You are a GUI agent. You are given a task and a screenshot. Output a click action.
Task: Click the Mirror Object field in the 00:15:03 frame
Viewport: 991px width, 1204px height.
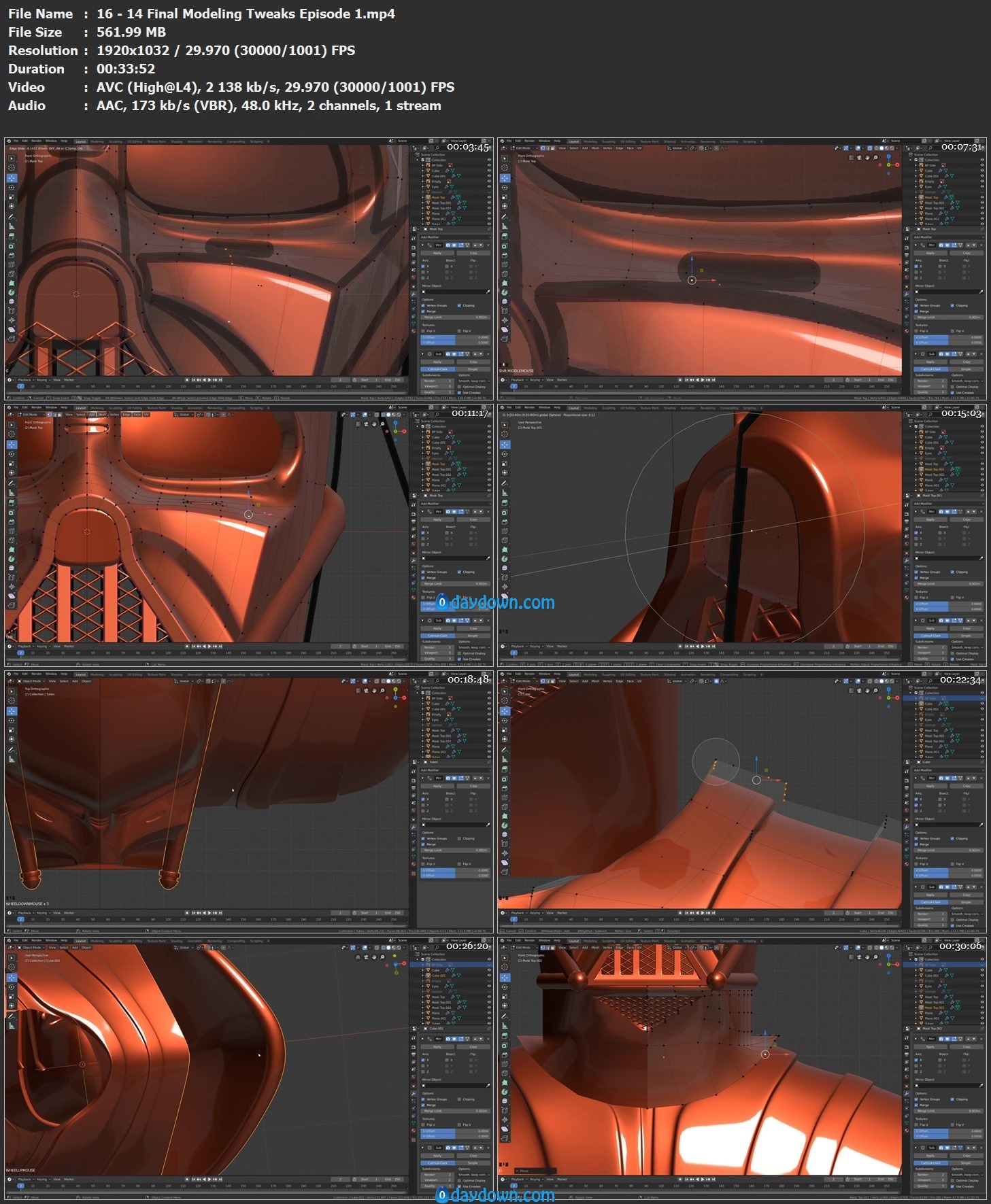[948, 558]
